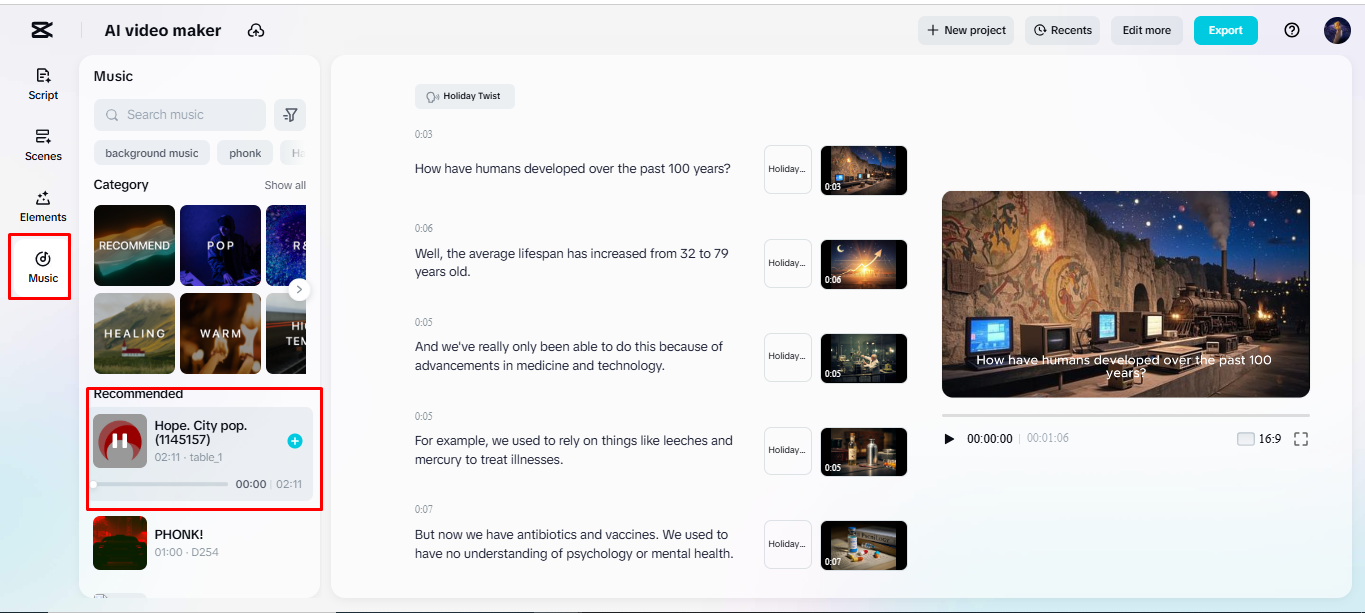Select the Music sidebar tab
This screenshot has width=1365, height=613.
click(43, 267)
